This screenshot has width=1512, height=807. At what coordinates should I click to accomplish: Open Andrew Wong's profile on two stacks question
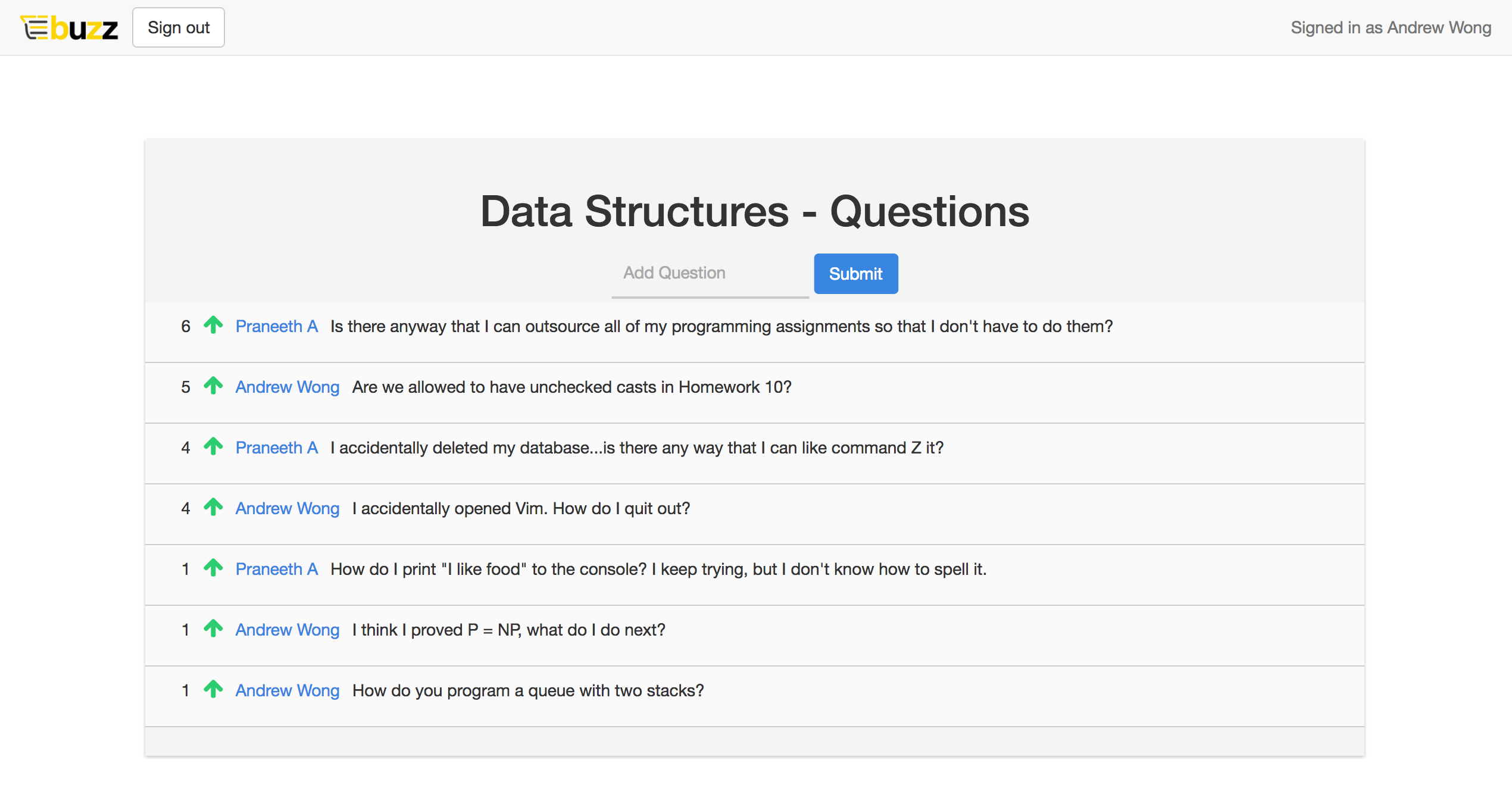tap(287, 690)
